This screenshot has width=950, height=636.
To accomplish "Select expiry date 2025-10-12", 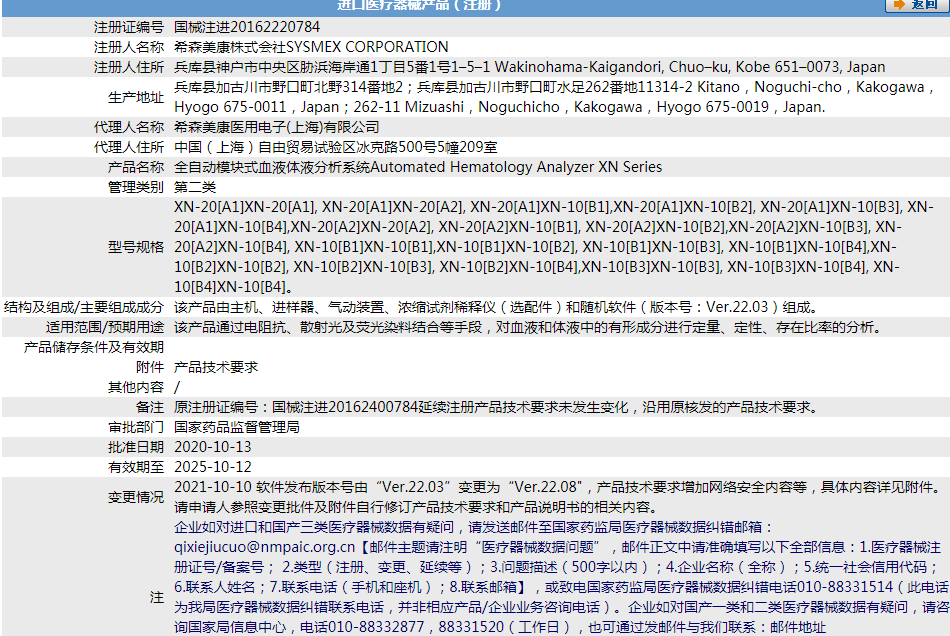I will coord(213,467).
